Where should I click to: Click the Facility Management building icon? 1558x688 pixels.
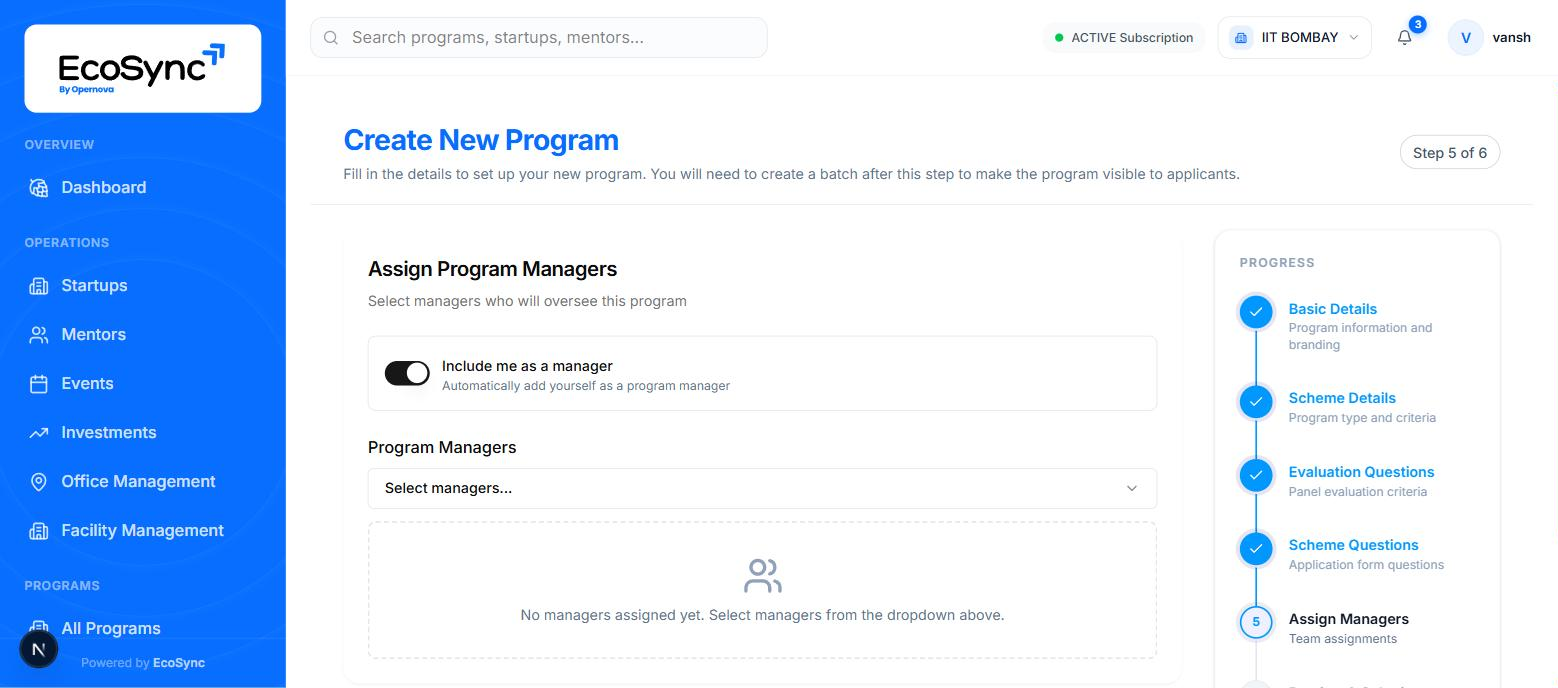point(39,531)
